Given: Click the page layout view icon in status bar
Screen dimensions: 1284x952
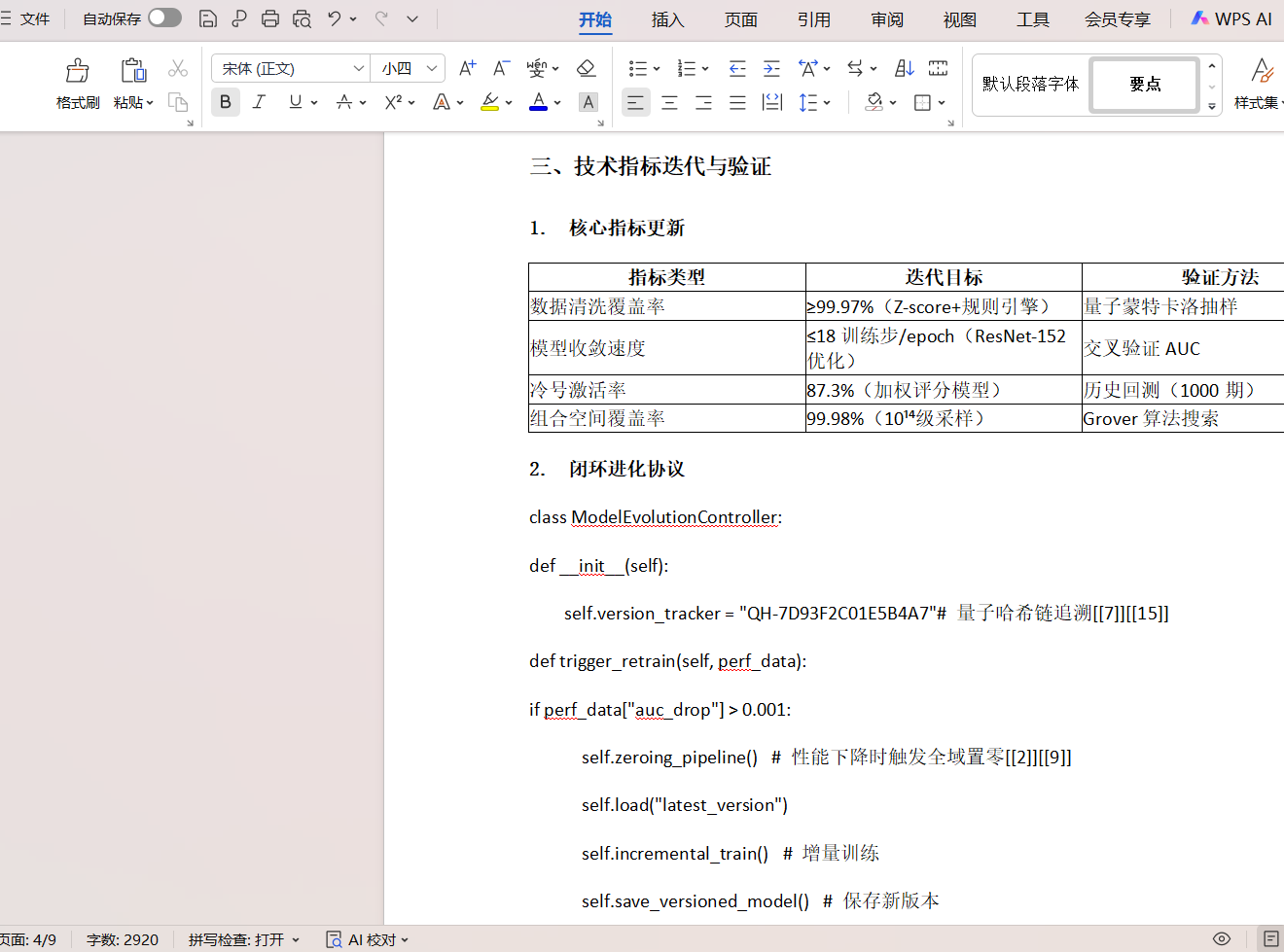Looking at the screenshot, I should click(x=1270, y=938).
